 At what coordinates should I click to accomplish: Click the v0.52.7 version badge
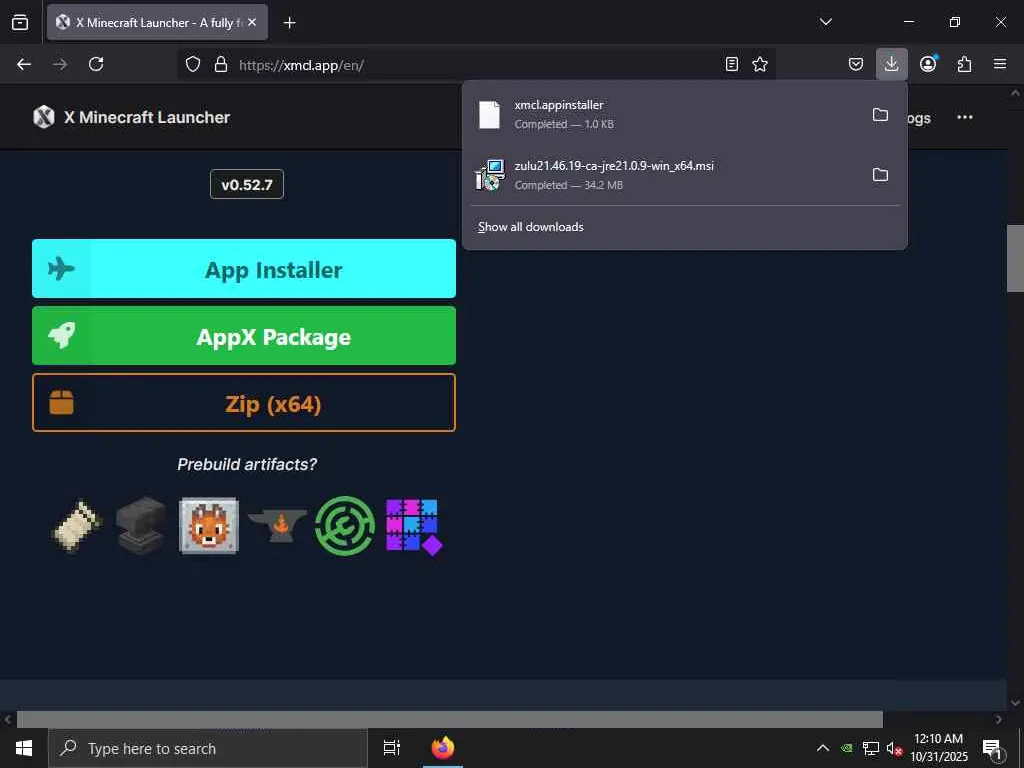247,185
